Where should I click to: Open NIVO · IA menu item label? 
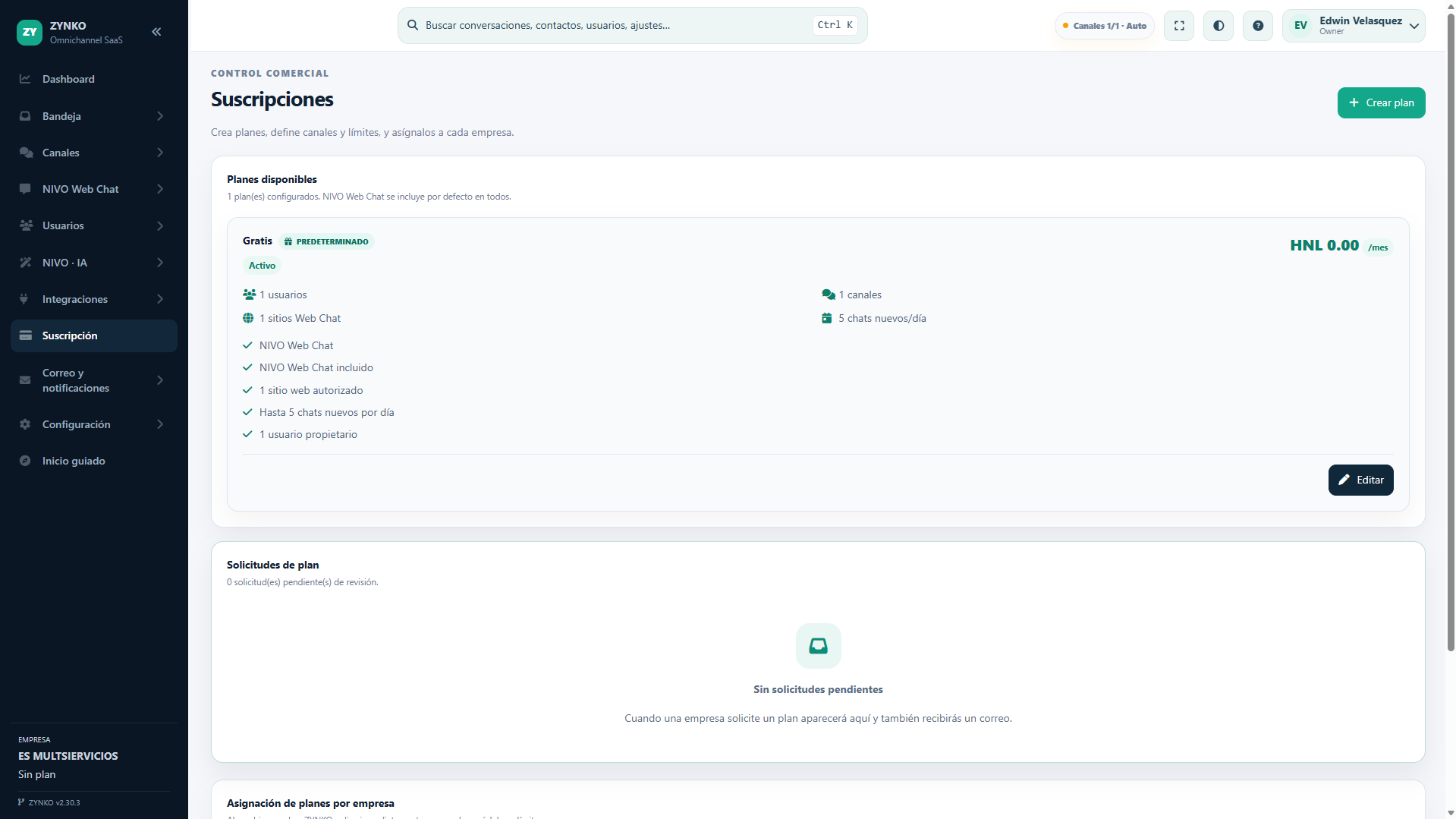(64, 263)
